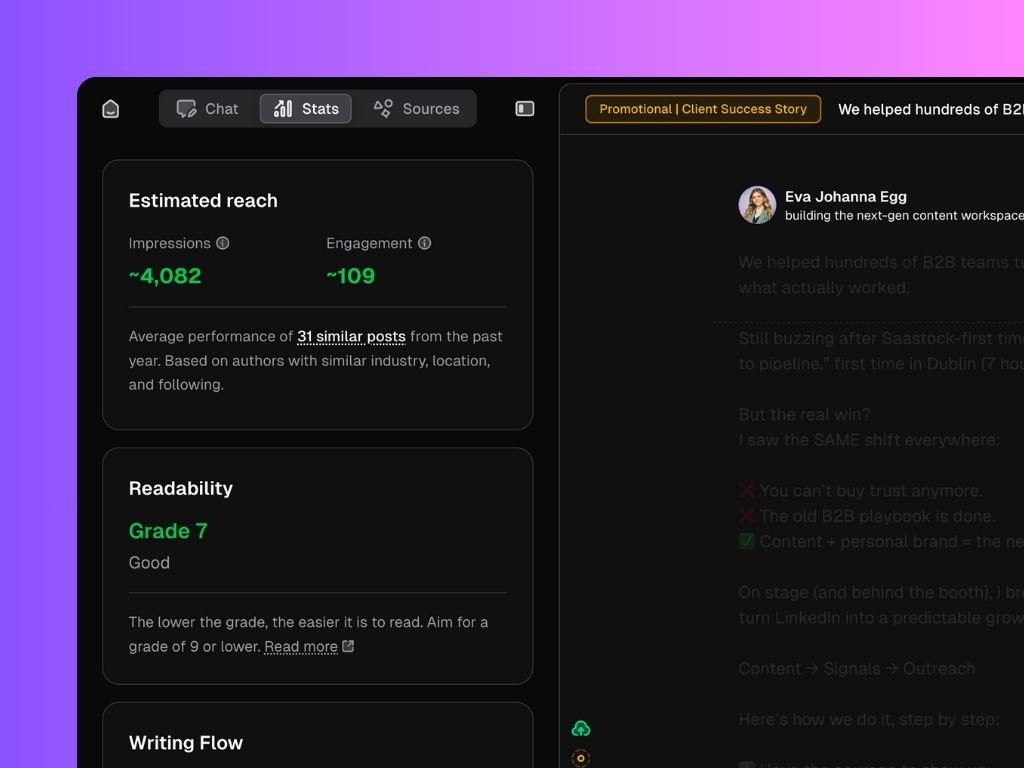Screen dimensions: 1024x768
Task: Click the orange circular status icon
Action: click(581, 758)
